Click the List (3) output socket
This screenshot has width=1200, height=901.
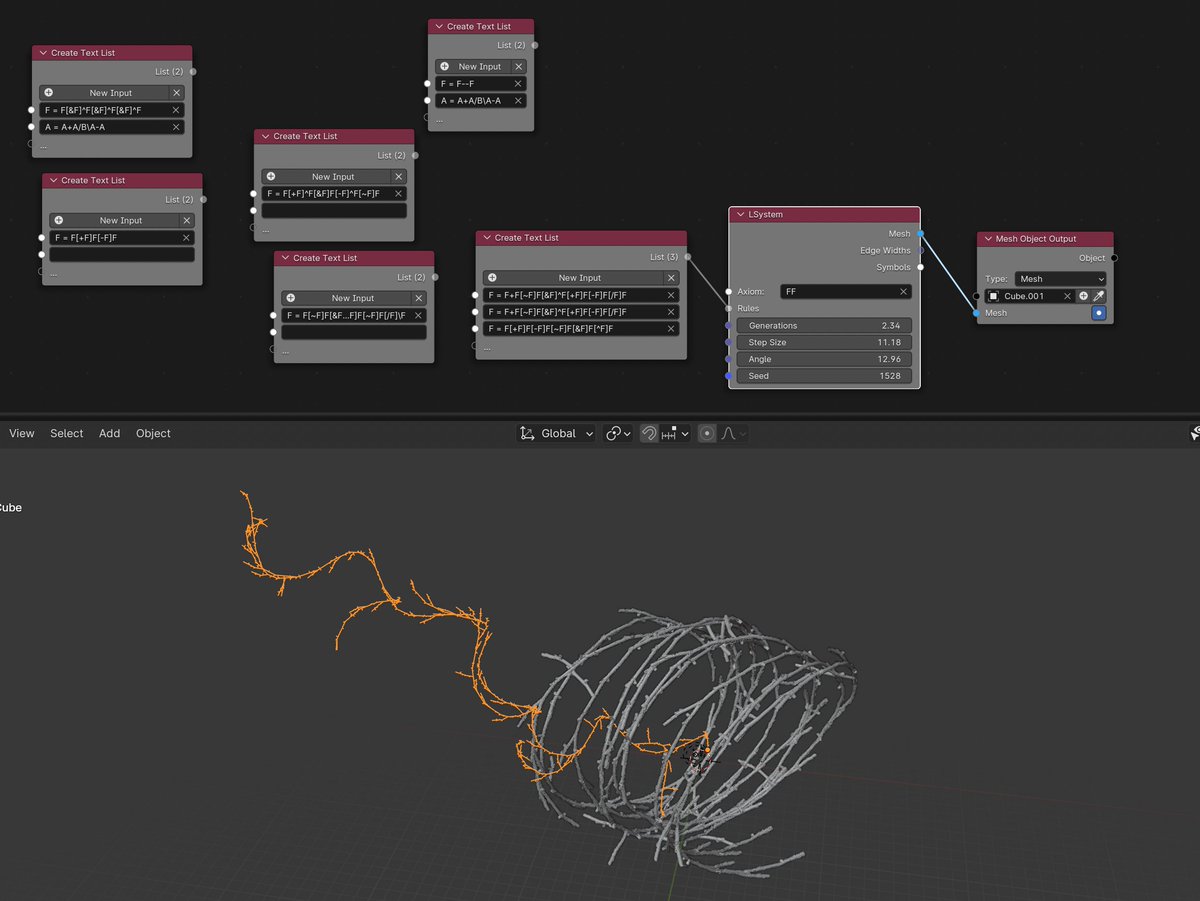pos(687,257)
